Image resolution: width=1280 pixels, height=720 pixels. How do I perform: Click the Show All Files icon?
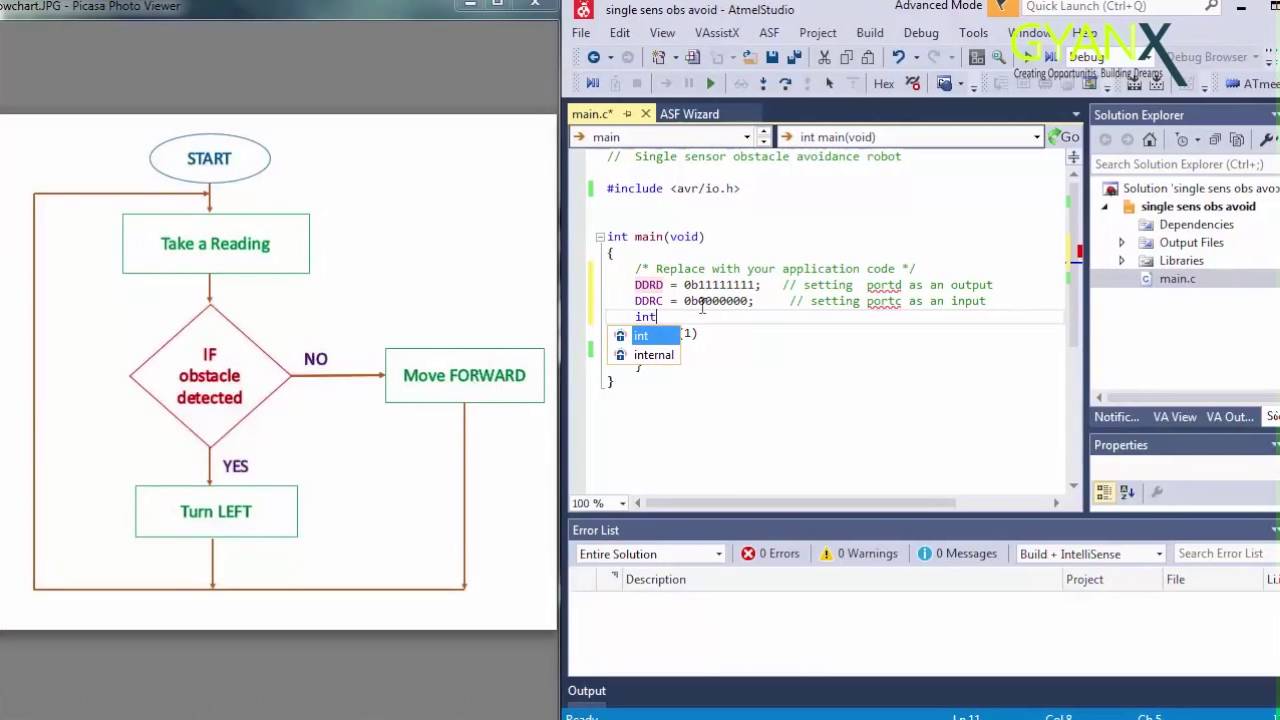1237,140
